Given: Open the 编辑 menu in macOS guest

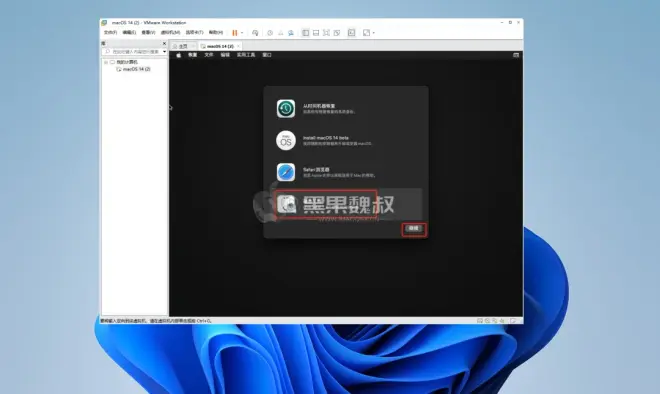Looking at the screenshot, I should click(225, 55).
